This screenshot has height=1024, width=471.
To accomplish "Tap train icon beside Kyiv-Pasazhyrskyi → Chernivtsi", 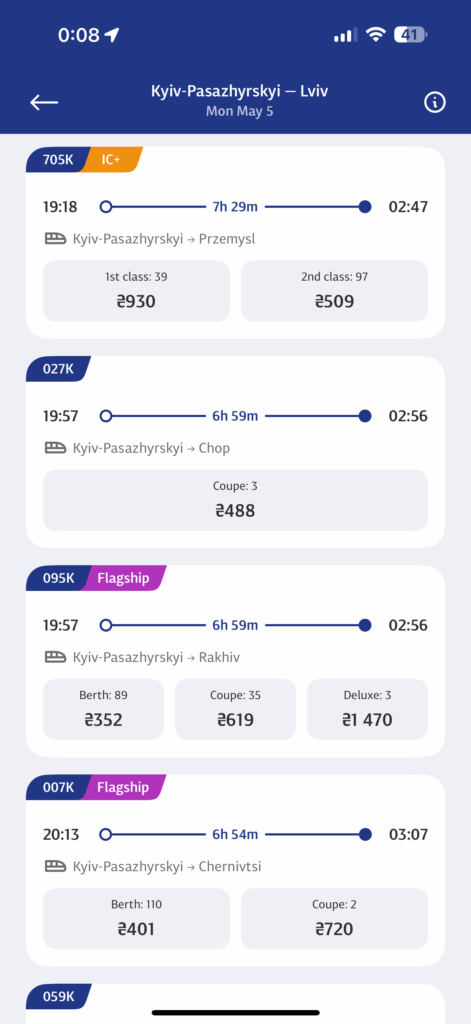I will [x=56, y=867].
